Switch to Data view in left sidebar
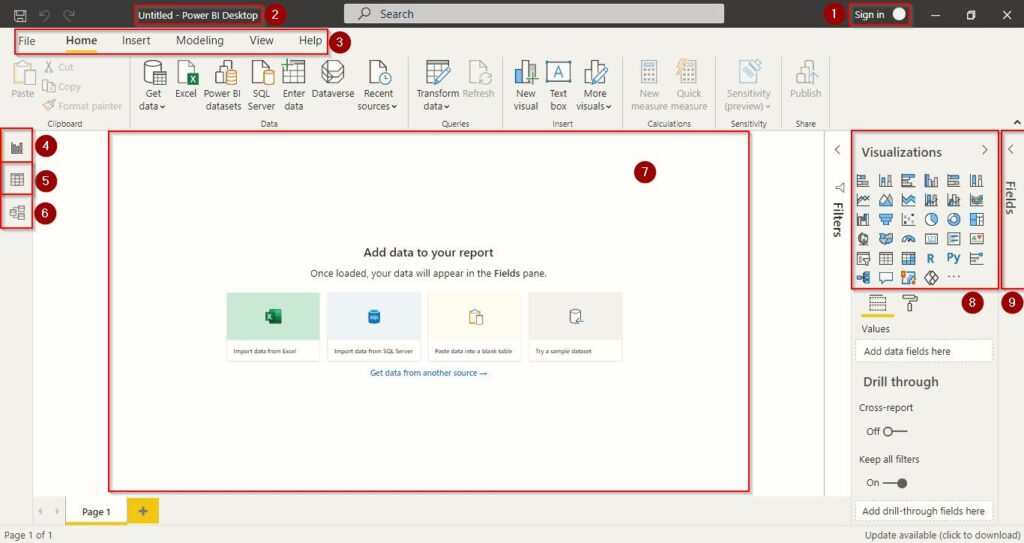Viewport: 1024px width, 543px height. point(17,180)
